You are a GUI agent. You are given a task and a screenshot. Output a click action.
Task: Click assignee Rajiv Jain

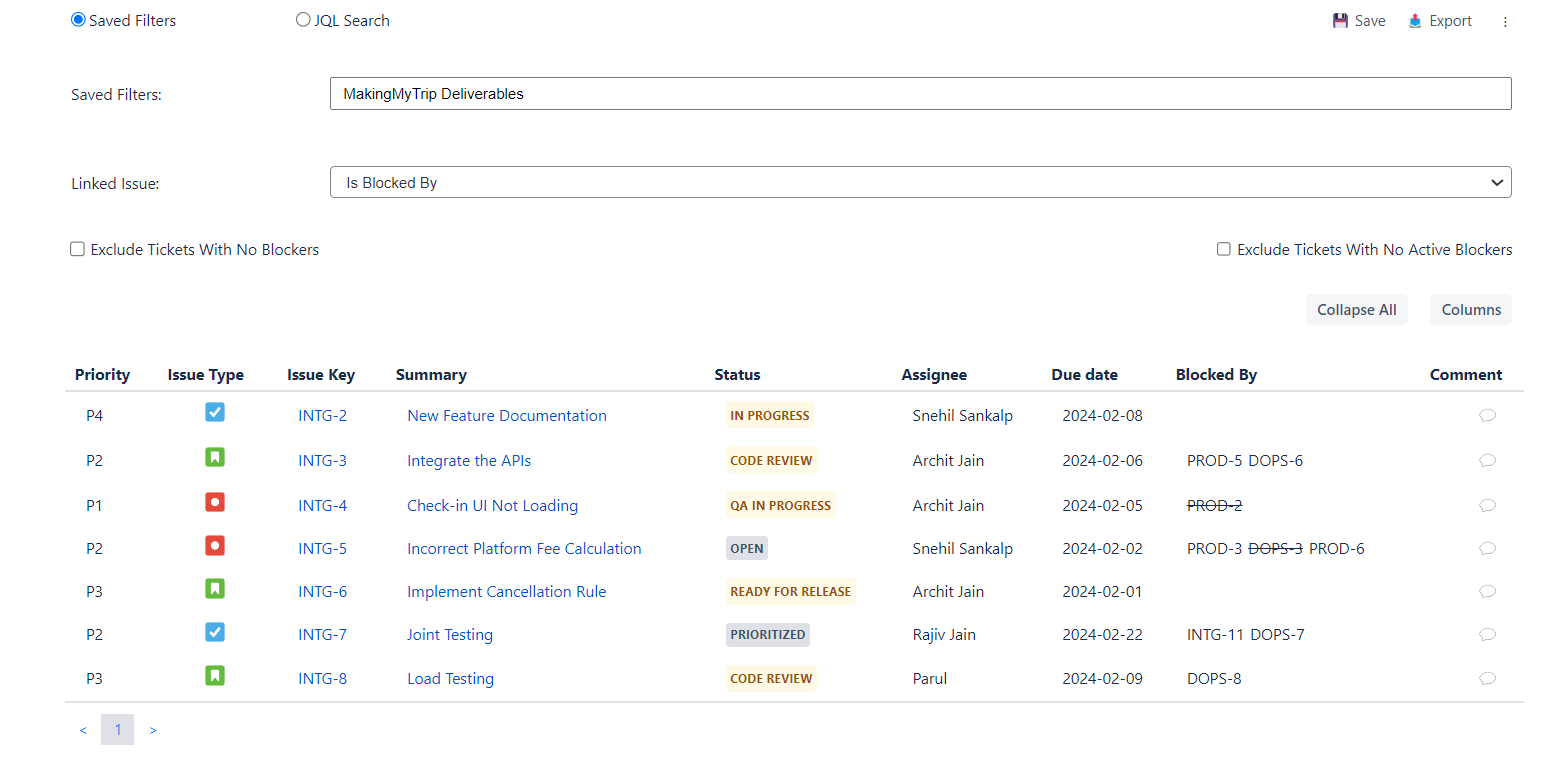944,635
